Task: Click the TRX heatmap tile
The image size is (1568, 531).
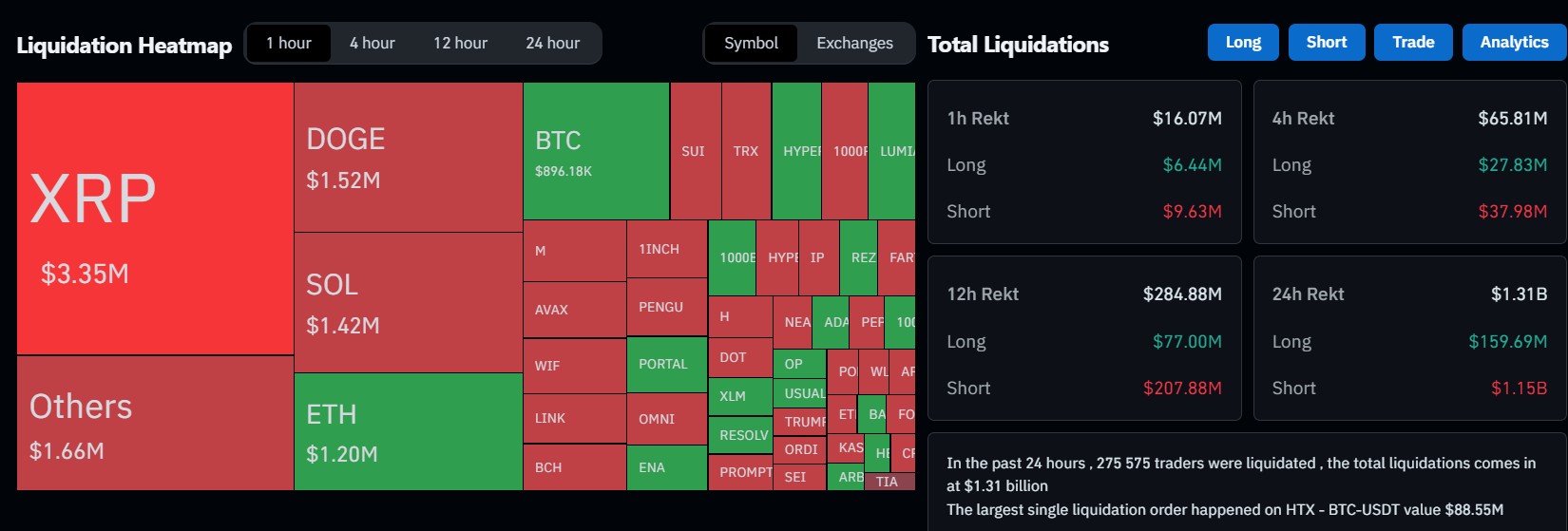Action: pos(746,151)
